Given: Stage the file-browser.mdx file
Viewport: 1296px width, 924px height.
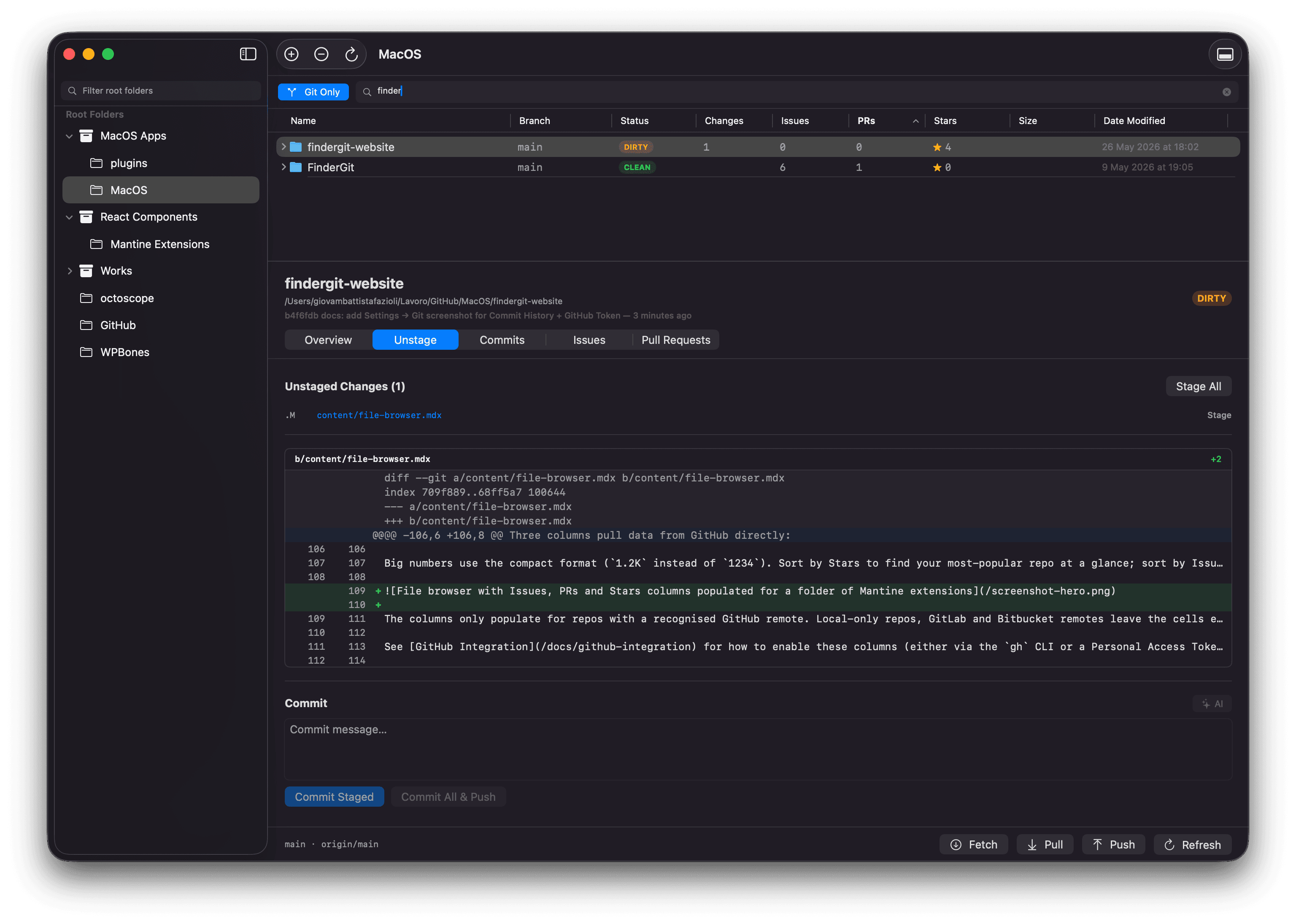Looking at the screenshot, I should pos(1219,415).
